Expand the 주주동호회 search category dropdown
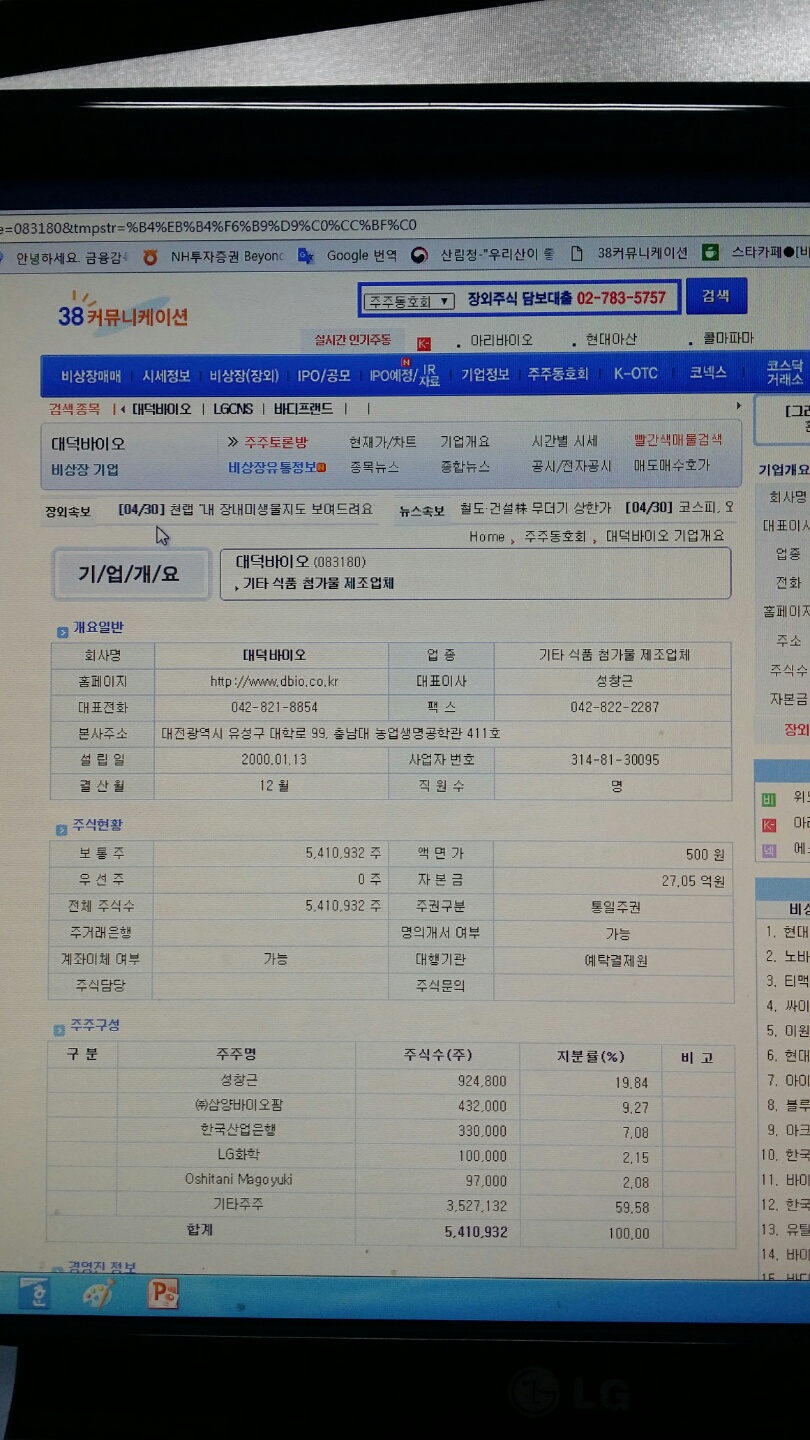Viewport: 810px width, 1440px height. click(409, 300)
